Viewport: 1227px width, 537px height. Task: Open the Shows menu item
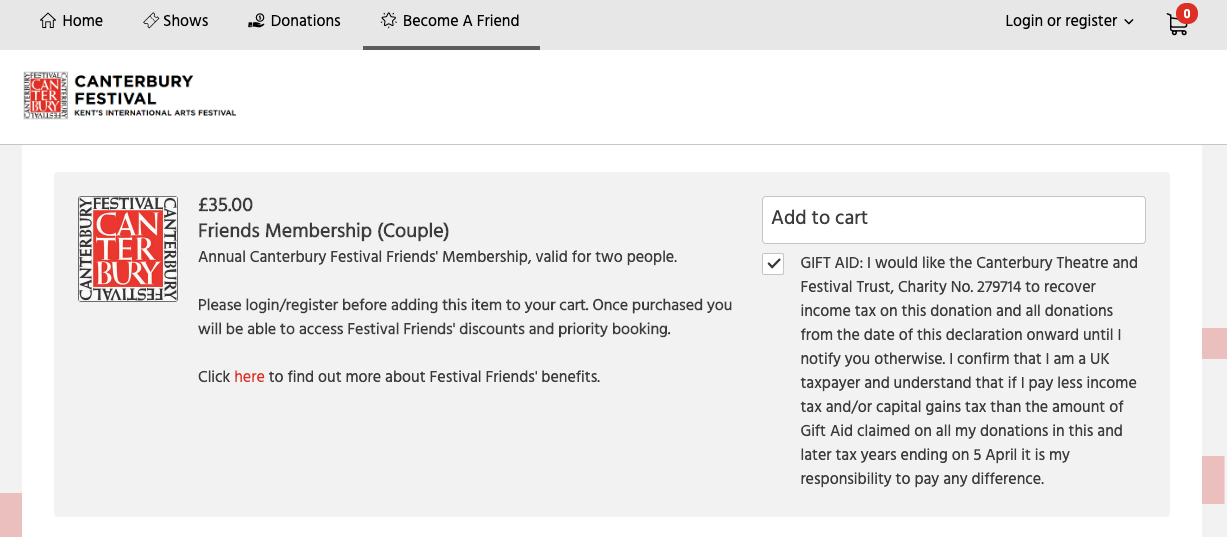tap(176, 21)
